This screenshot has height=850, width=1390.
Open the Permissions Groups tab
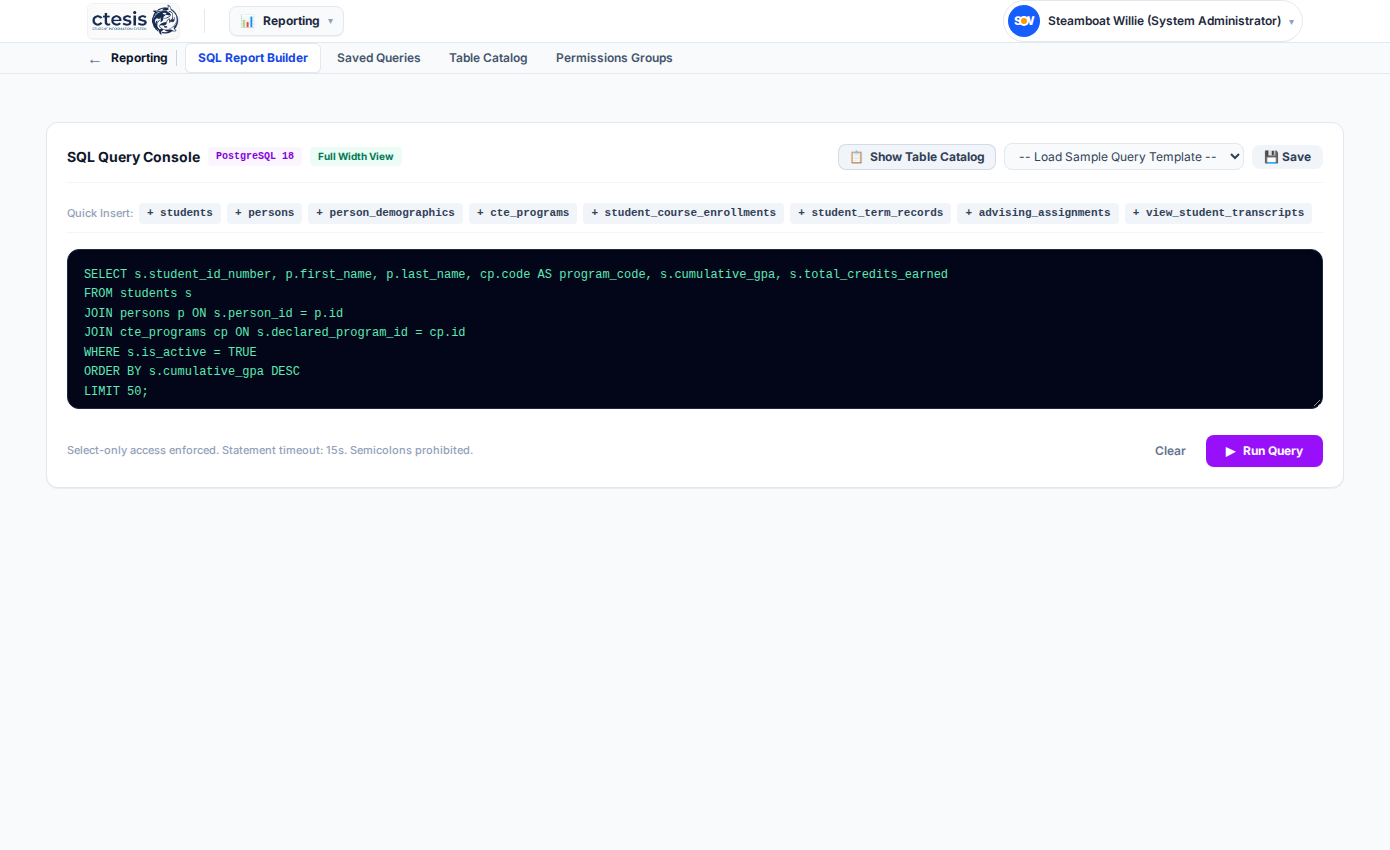614,58
